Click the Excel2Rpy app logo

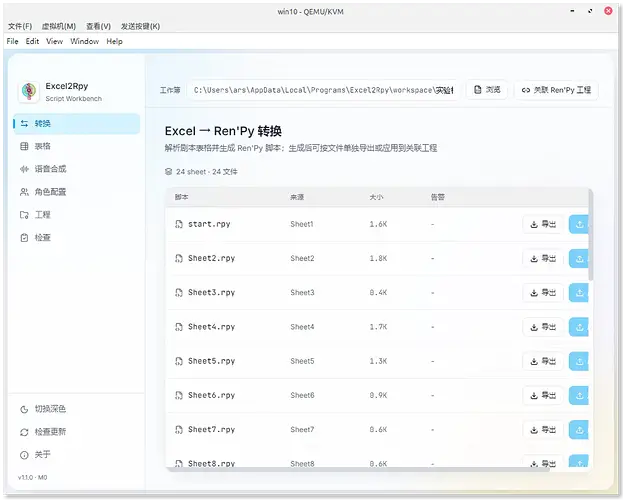[29, 91]
